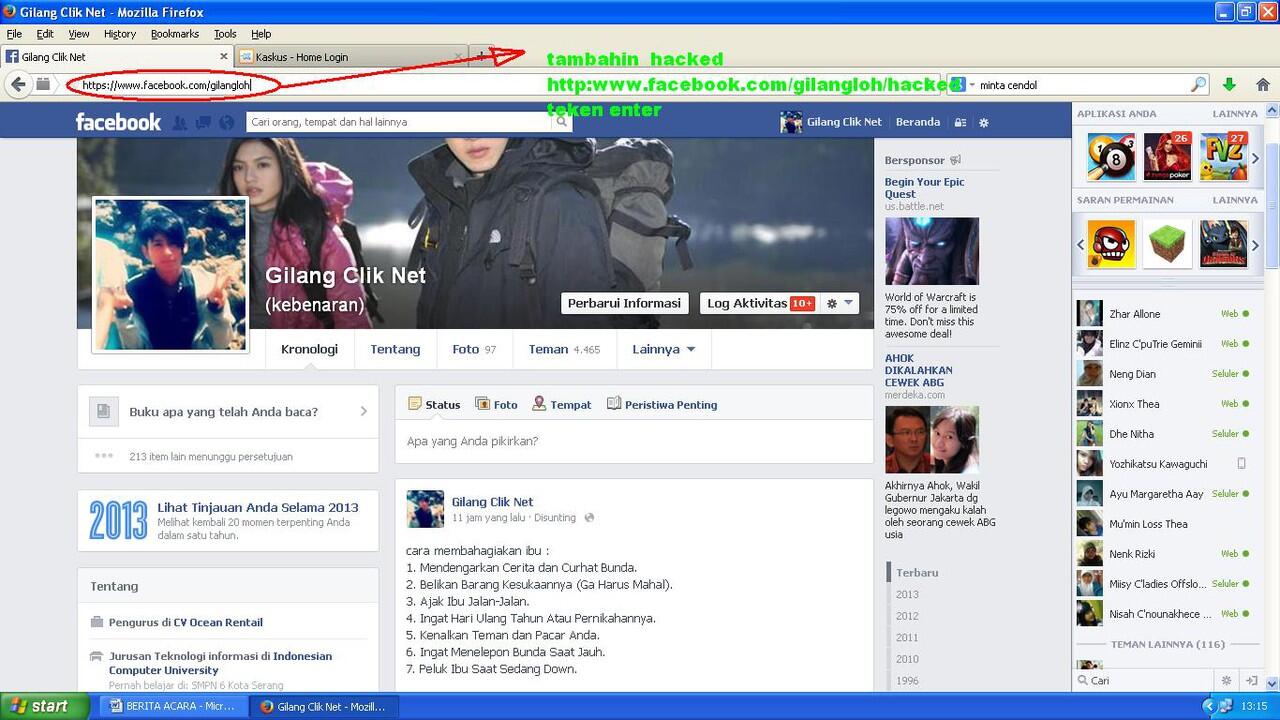This screenshot has width=1280, height=720.
Task: Open the History menu
Action: (x=120, y=34)
